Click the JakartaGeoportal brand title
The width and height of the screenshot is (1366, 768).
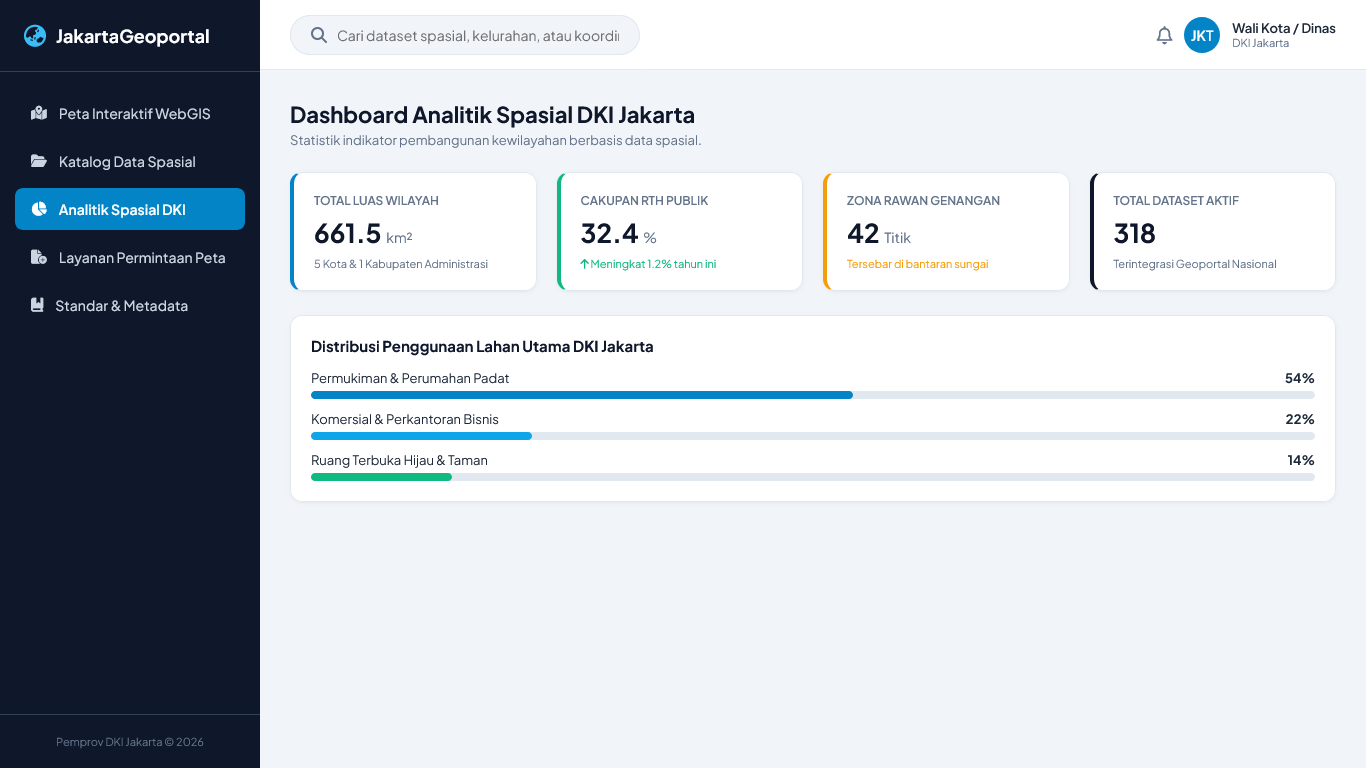pyautogui.click(x=132, y=36)
